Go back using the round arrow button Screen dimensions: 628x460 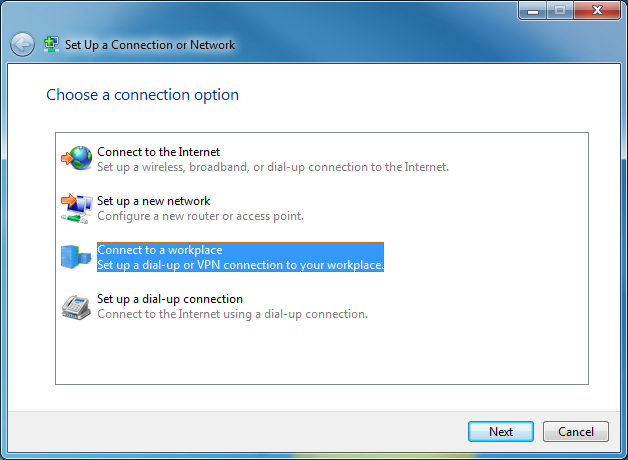[x=22, y=44]
